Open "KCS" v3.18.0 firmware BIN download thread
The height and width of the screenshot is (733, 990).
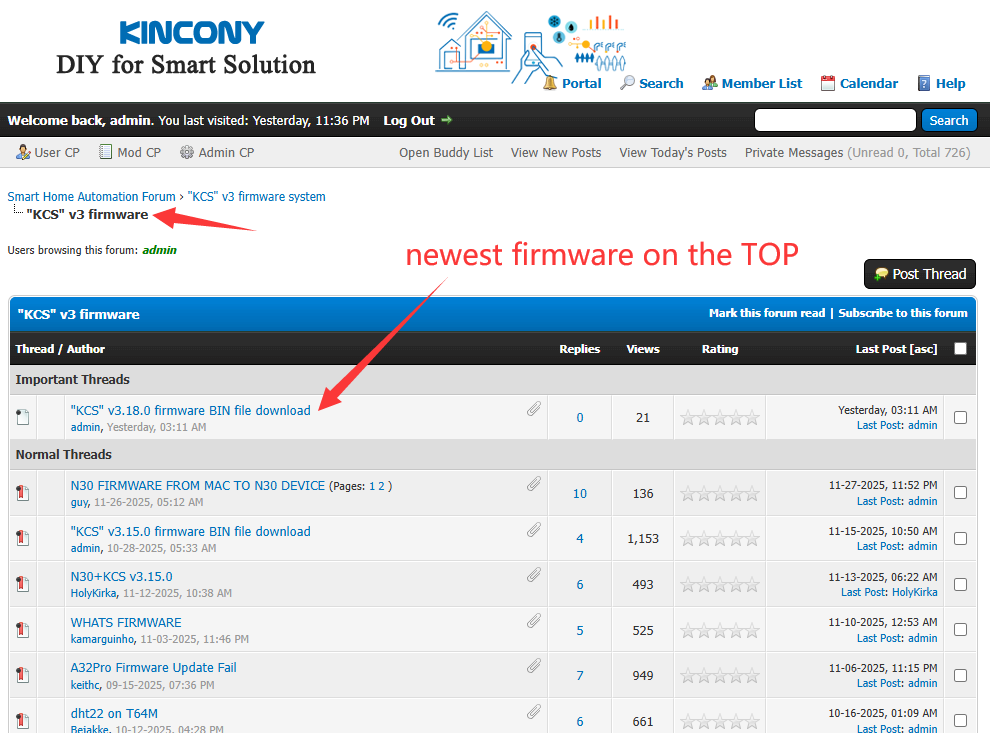coord(190,410)
